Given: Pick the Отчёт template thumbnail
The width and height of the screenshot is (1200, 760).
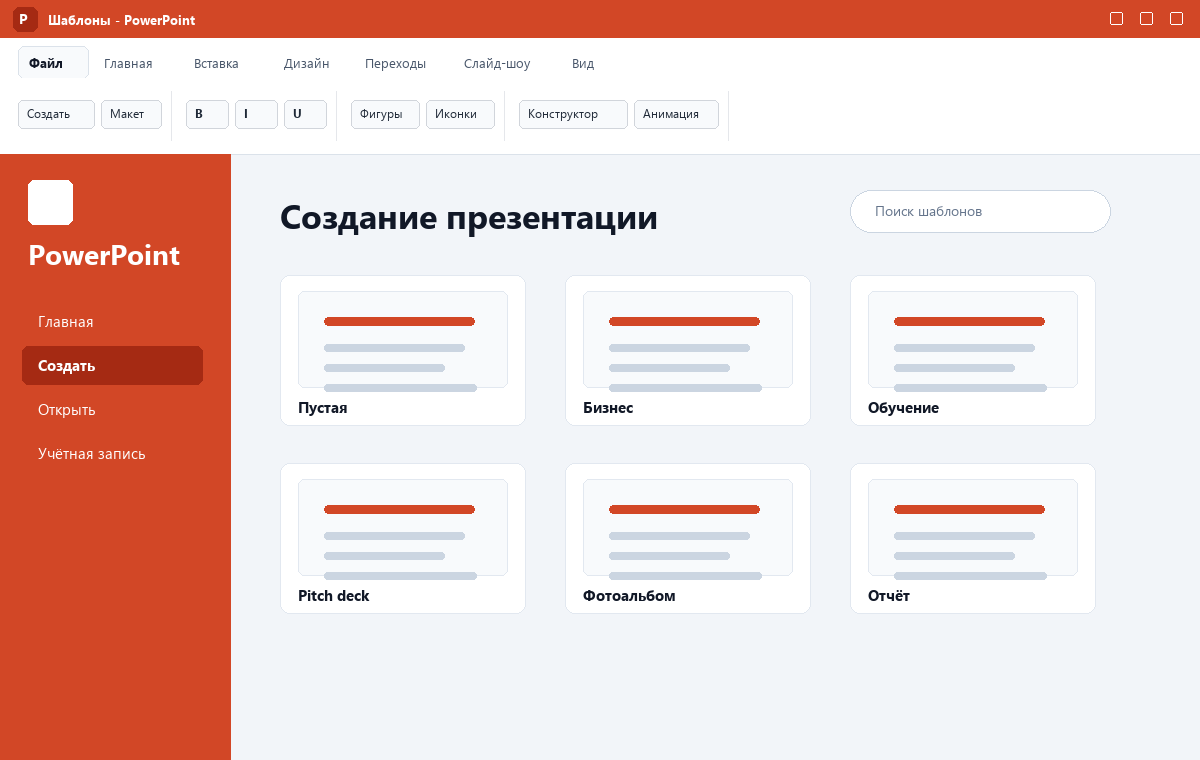Looking at the screenshot, I should click(x=973, y=527).
